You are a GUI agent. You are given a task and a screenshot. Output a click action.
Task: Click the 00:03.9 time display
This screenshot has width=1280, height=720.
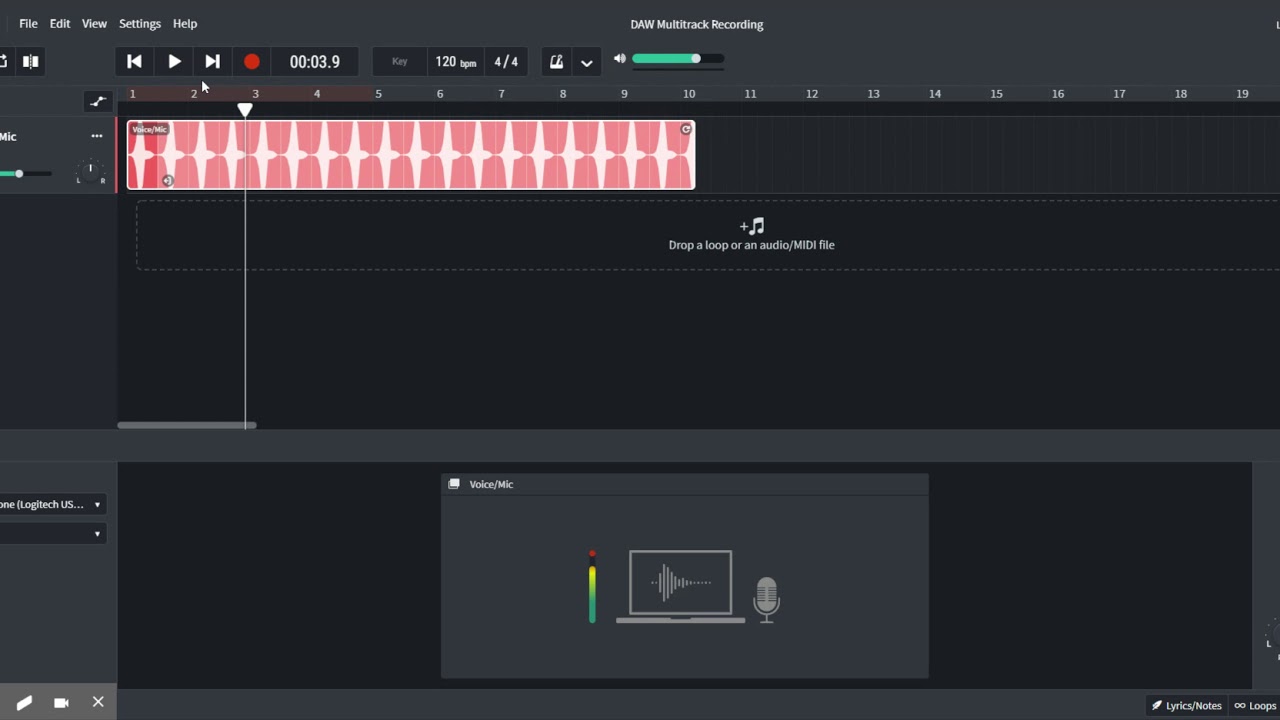click(315, 62)
